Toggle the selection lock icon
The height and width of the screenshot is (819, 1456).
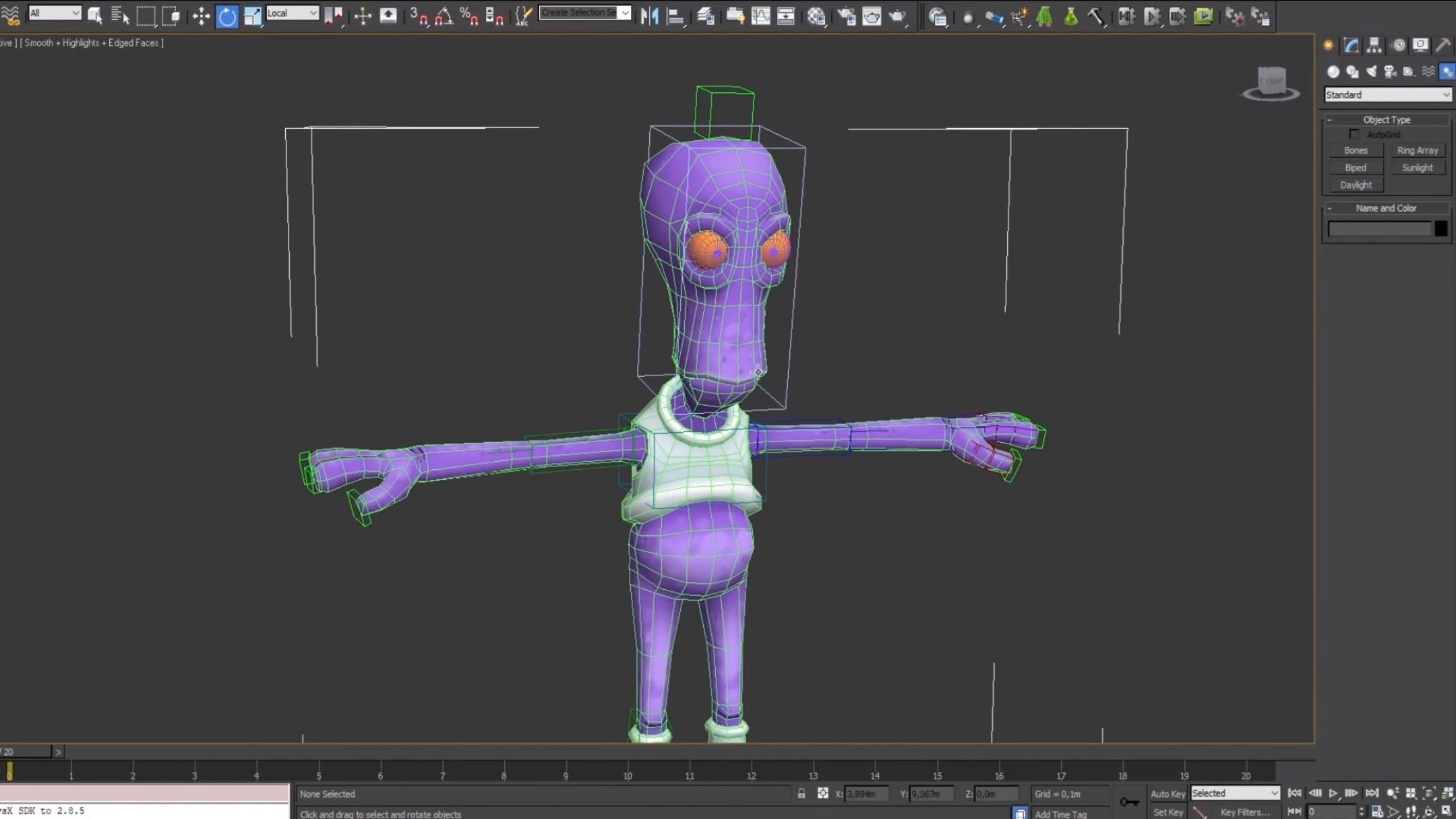point(801,793)
